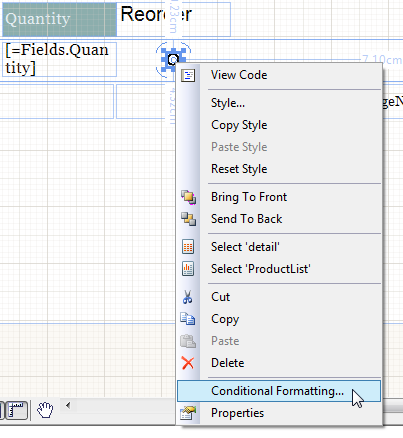Open Conditional Formatting... dialog
Image resolution: width=403 pixels, height=438 pixels.
click(x=279, y=391)
